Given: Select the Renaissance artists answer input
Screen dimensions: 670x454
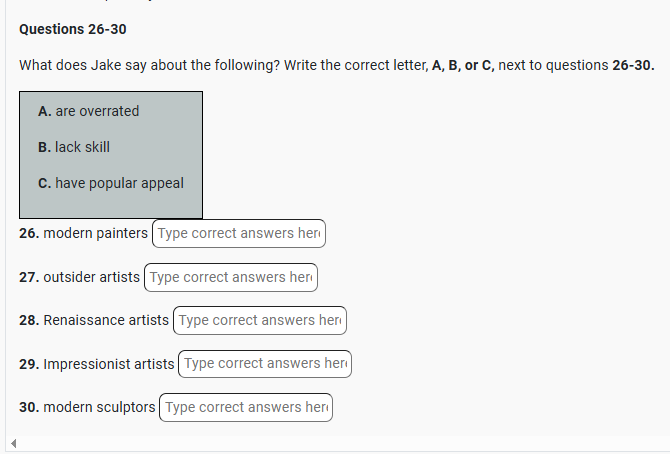Looking at the screenshot, I should coord(260,320).
